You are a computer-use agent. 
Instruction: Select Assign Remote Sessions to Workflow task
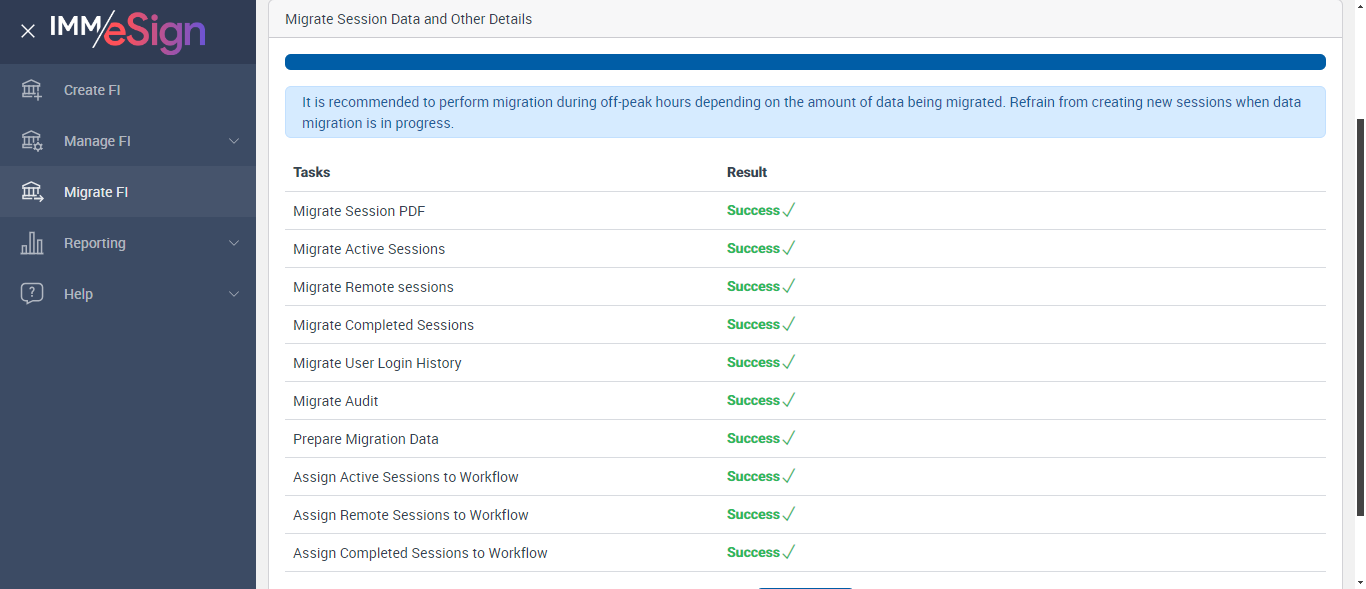[x=411, y=515]
